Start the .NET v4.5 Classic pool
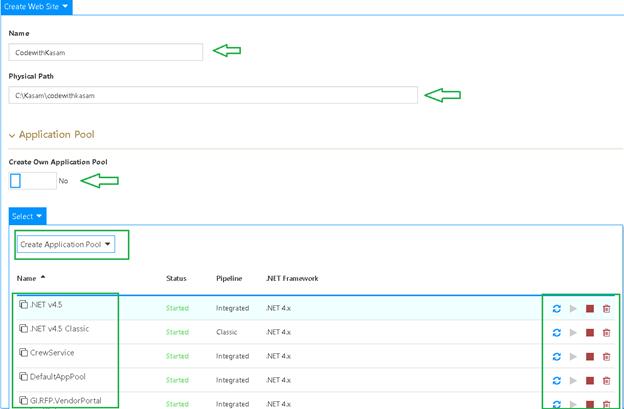 [x=573, y=333]
